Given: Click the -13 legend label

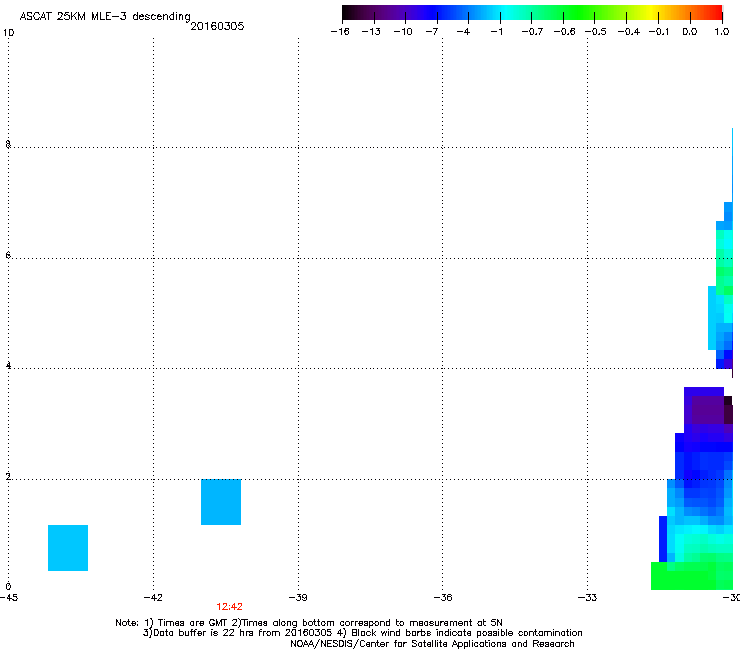Looking at the screenshot, I should tap(371, 32).
